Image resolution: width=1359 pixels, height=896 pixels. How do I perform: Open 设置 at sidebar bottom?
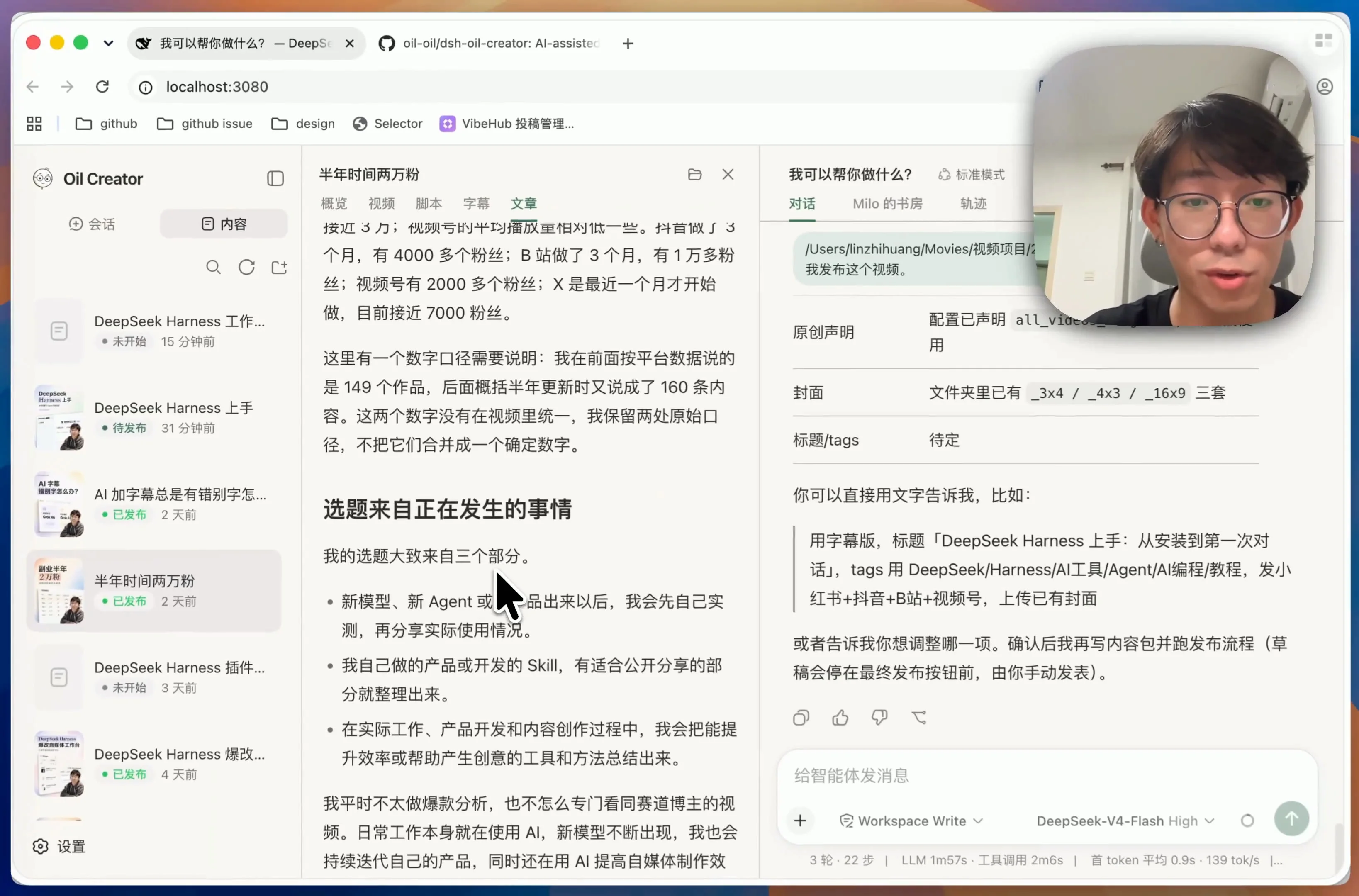click(59, 846)
